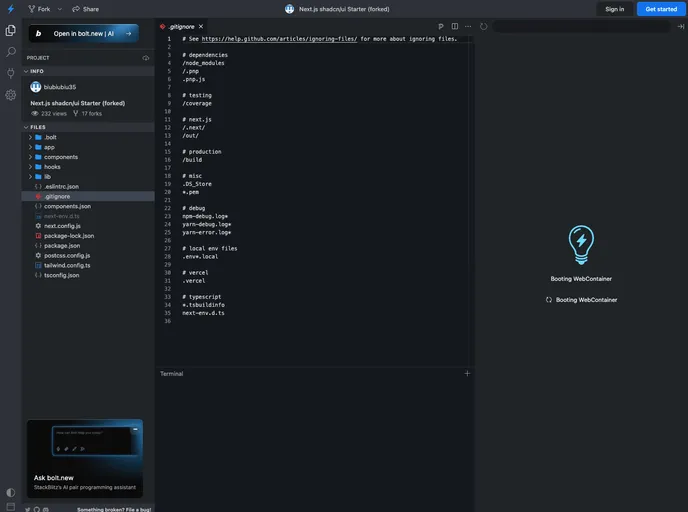Viewport: 688px width, 512px height.
Task: Toggle the bottom panel layout icon
Action: click(x=11, y=507)
